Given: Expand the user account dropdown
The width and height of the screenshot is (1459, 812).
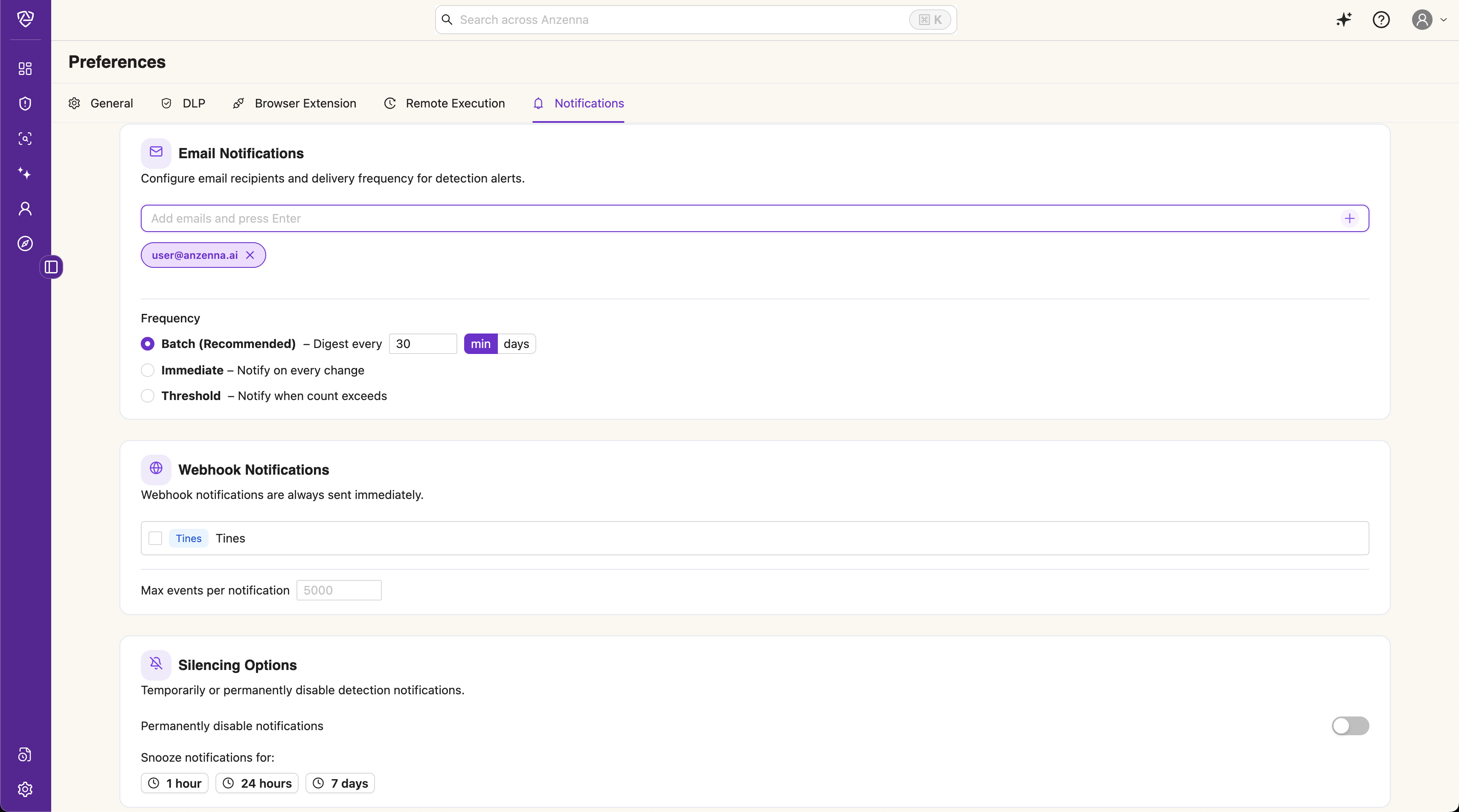Looking at the screenshot, I should click(1430, 20).
